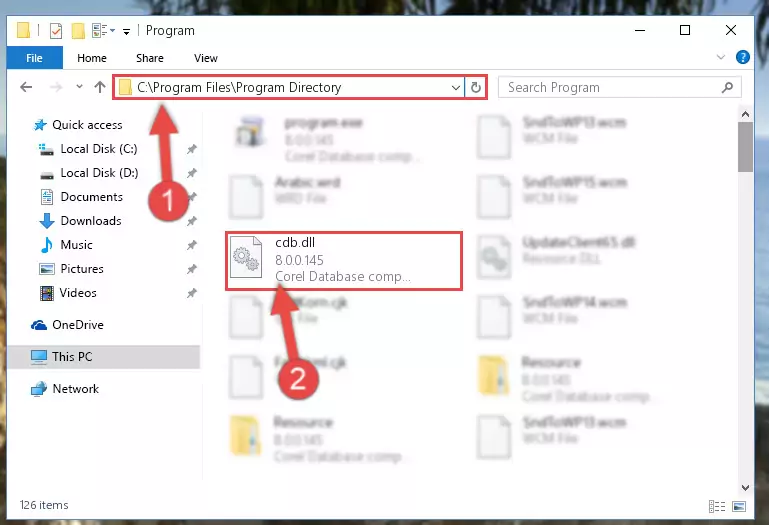Viewport: 769px width, 525px height.
Task: Click the vertical scrollbar thumb
Action: pyautogui.click(x=745, y=147)
